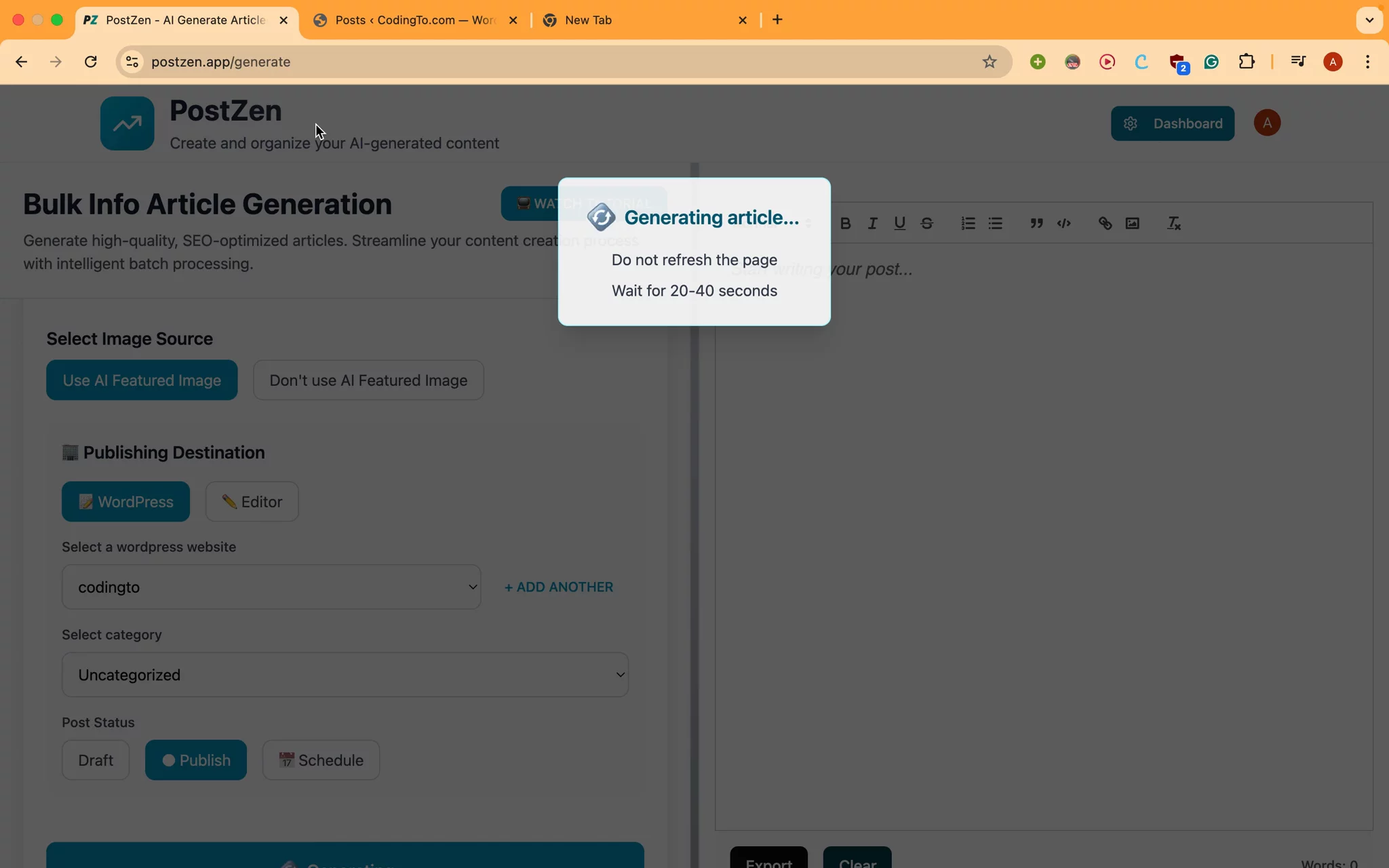The height and width of the screenshot is (868, 1389).
Task: Set post status to Draft
Action: point(96,760)
